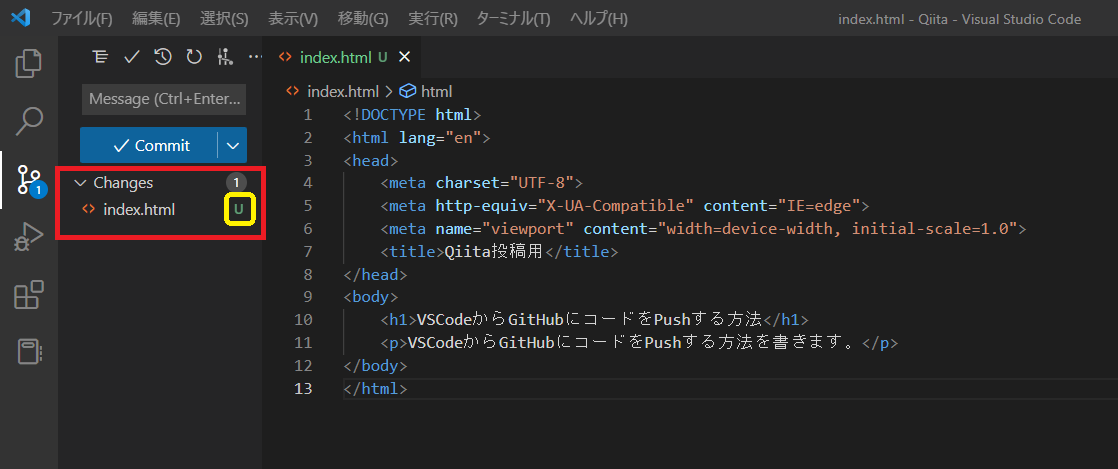Open the git graph icon in toolbar
This screenshot has width=1118, height=469.
pyautogui.click(x=225, y=57)
